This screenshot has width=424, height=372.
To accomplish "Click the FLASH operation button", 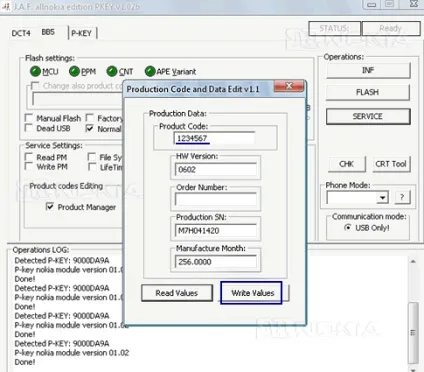I will coord(367,92).
